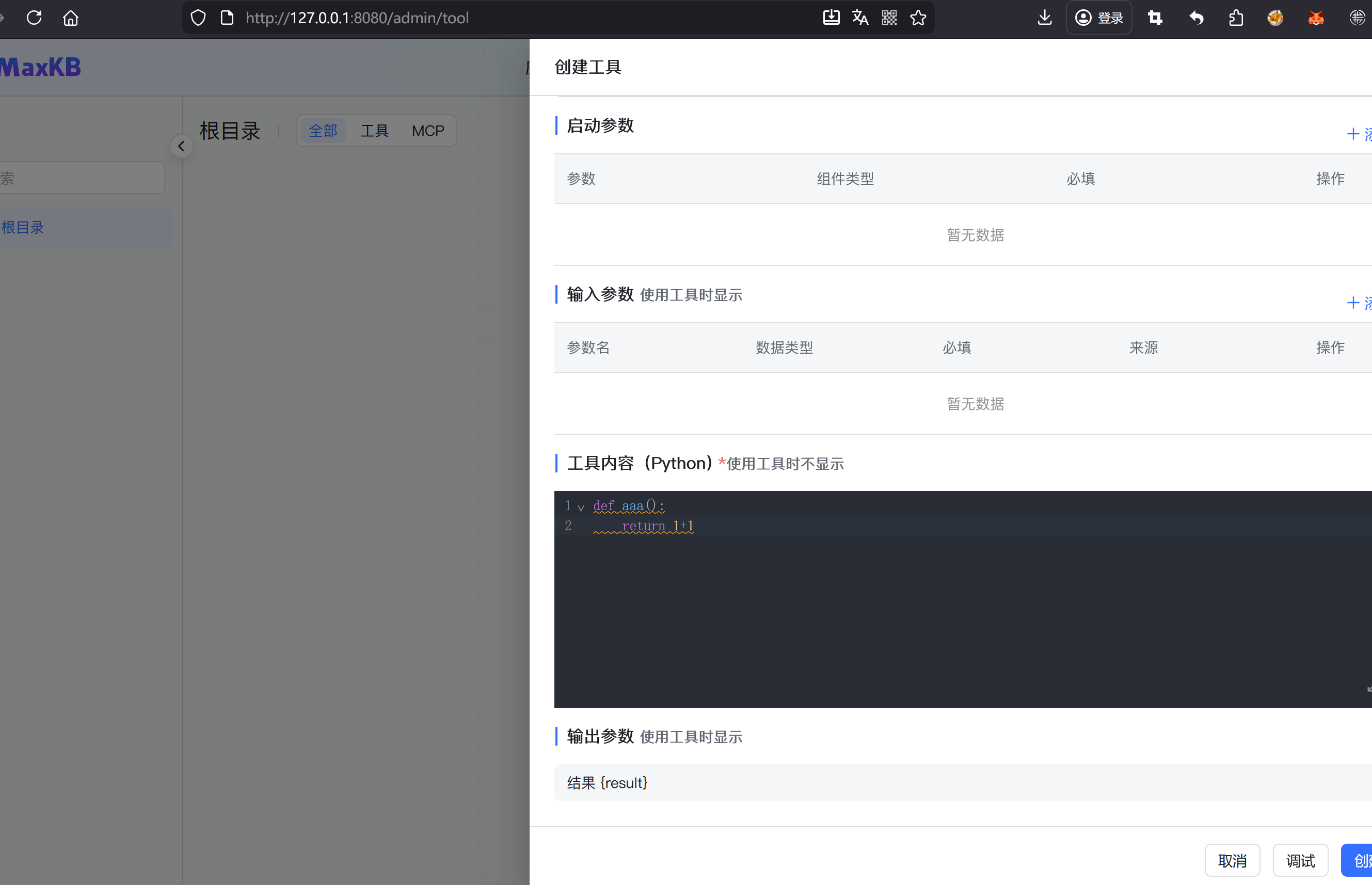The width and height of the screenshot is (1372, 885).
Task: Switch to the MCP tab
Action: point(427,131)
